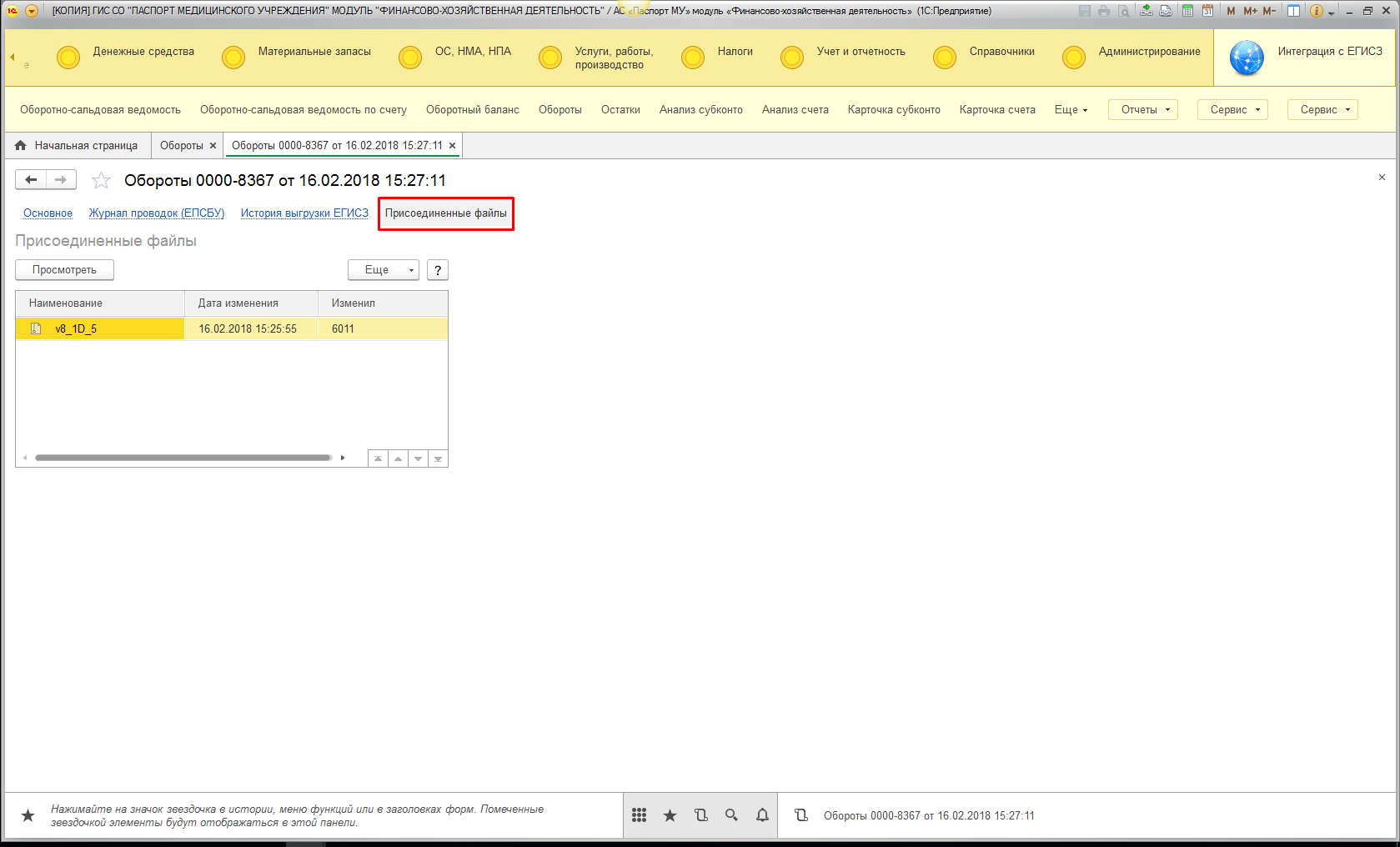Viewport: 1400px width, 847px height.
Task: Switch to the Обороты tab
Action: pyautogui.click(x=181, y=146)
